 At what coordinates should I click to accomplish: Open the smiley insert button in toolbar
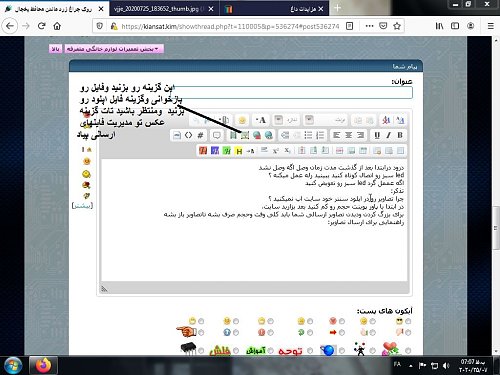pos(242,120)
